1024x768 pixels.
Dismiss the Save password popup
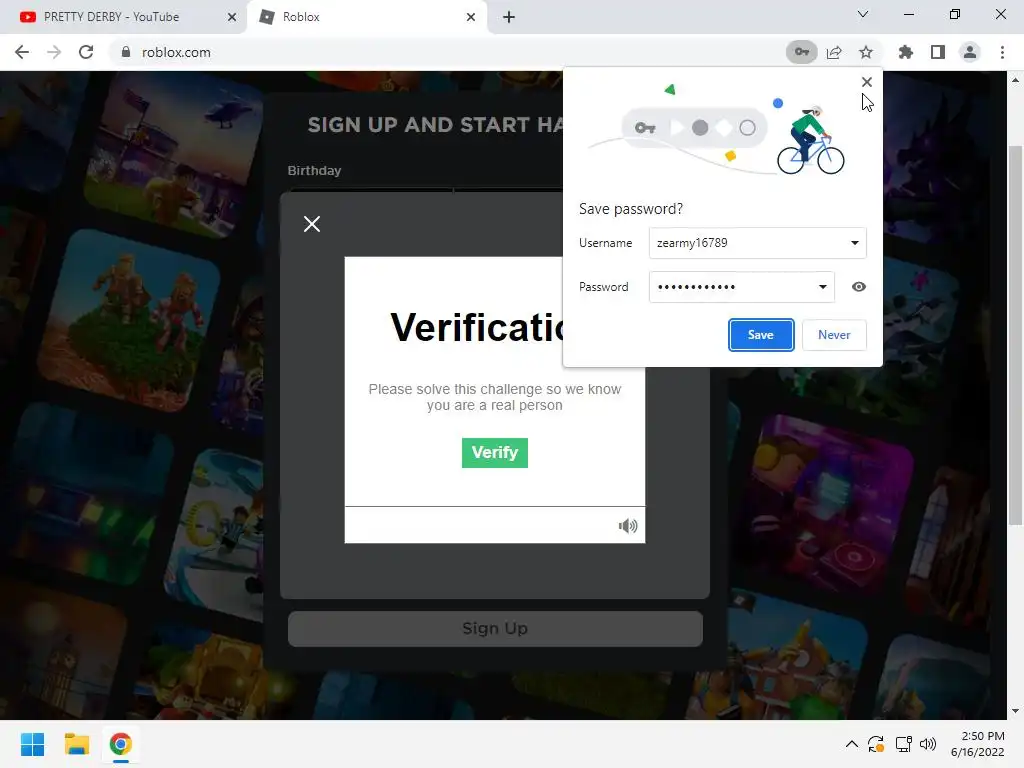867,82
